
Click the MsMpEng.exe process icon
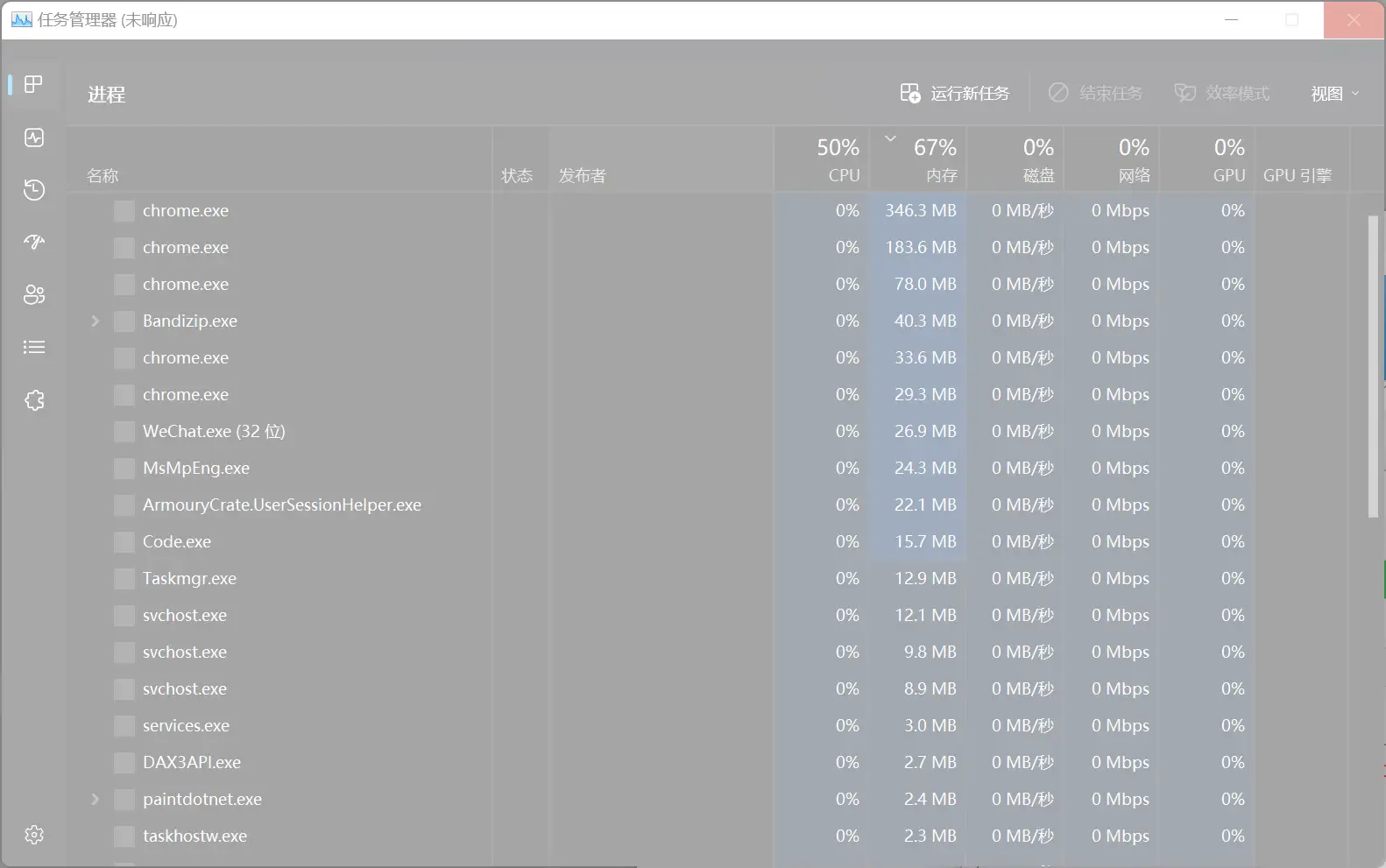click(124, 469)
